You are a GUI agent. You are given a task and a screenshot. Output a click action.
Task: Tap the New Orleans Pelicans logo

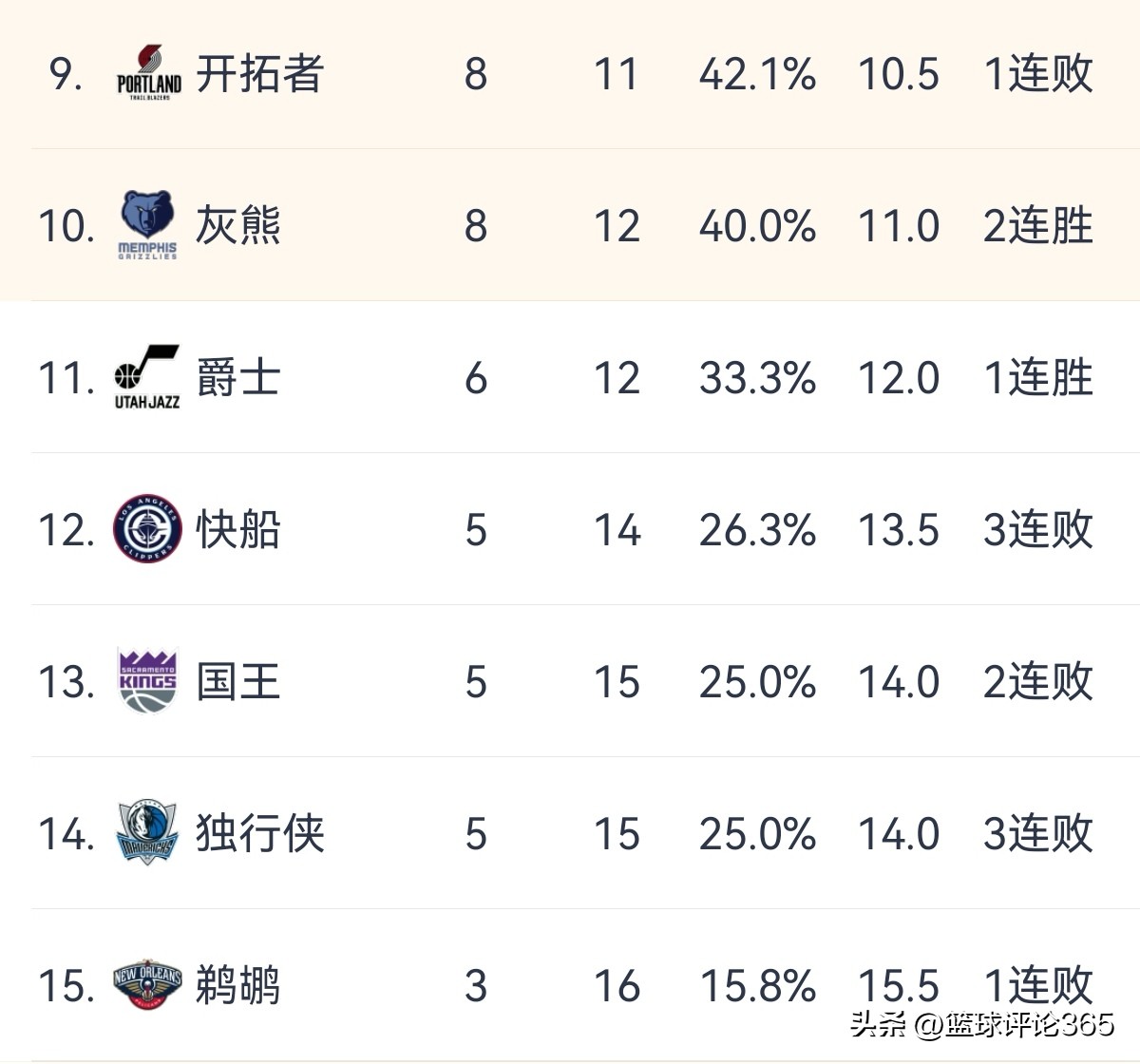point(147,984)
